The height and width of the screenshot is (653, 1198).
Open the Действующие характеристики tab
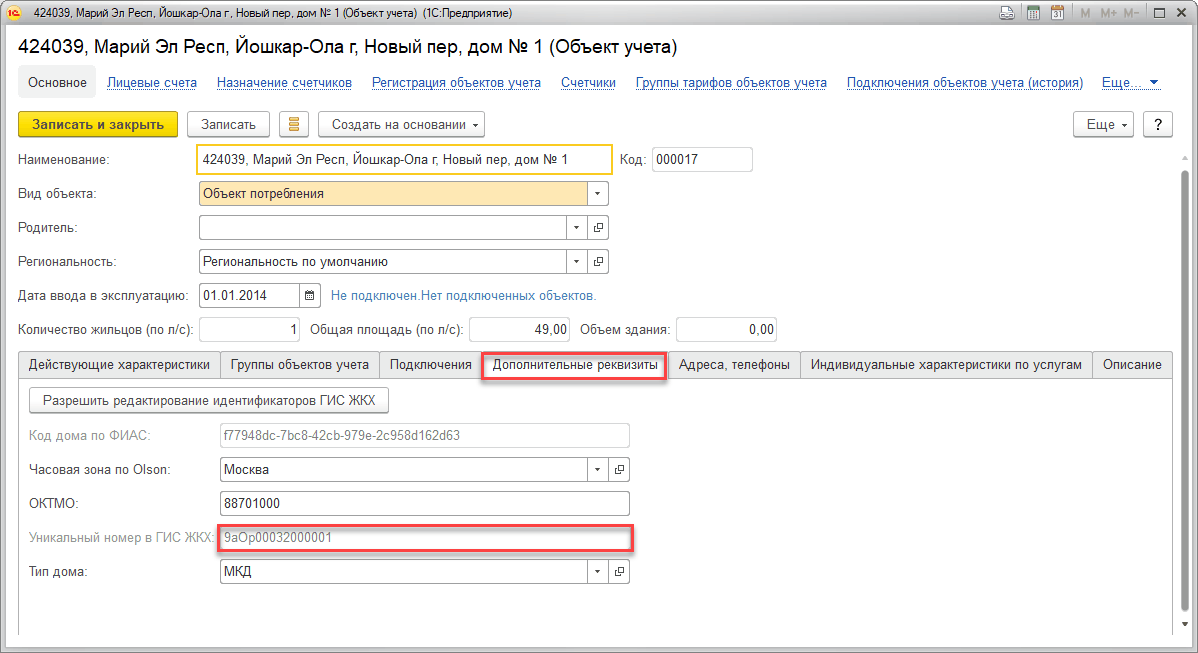(119, 365)
